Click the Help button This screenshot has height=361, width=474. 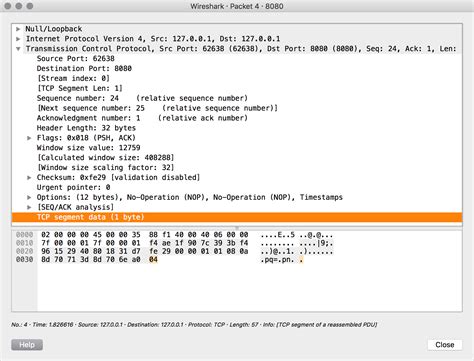coord(27,345)
